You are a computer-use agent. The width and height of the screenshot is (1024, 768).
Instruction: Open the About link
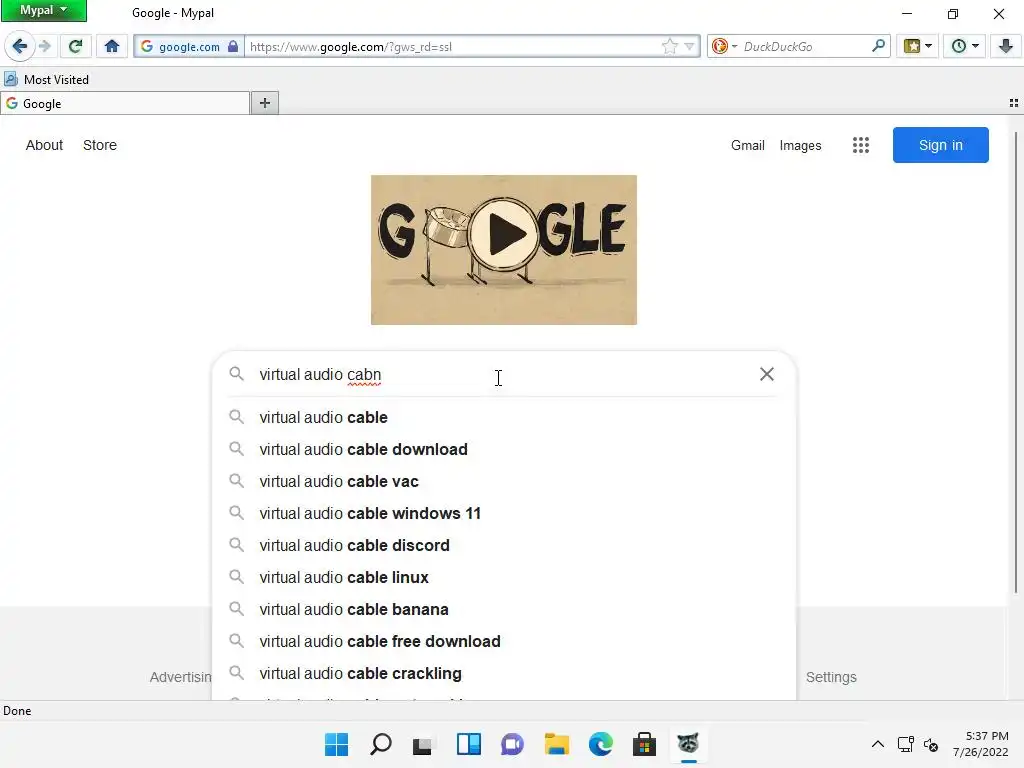point(44,145)
